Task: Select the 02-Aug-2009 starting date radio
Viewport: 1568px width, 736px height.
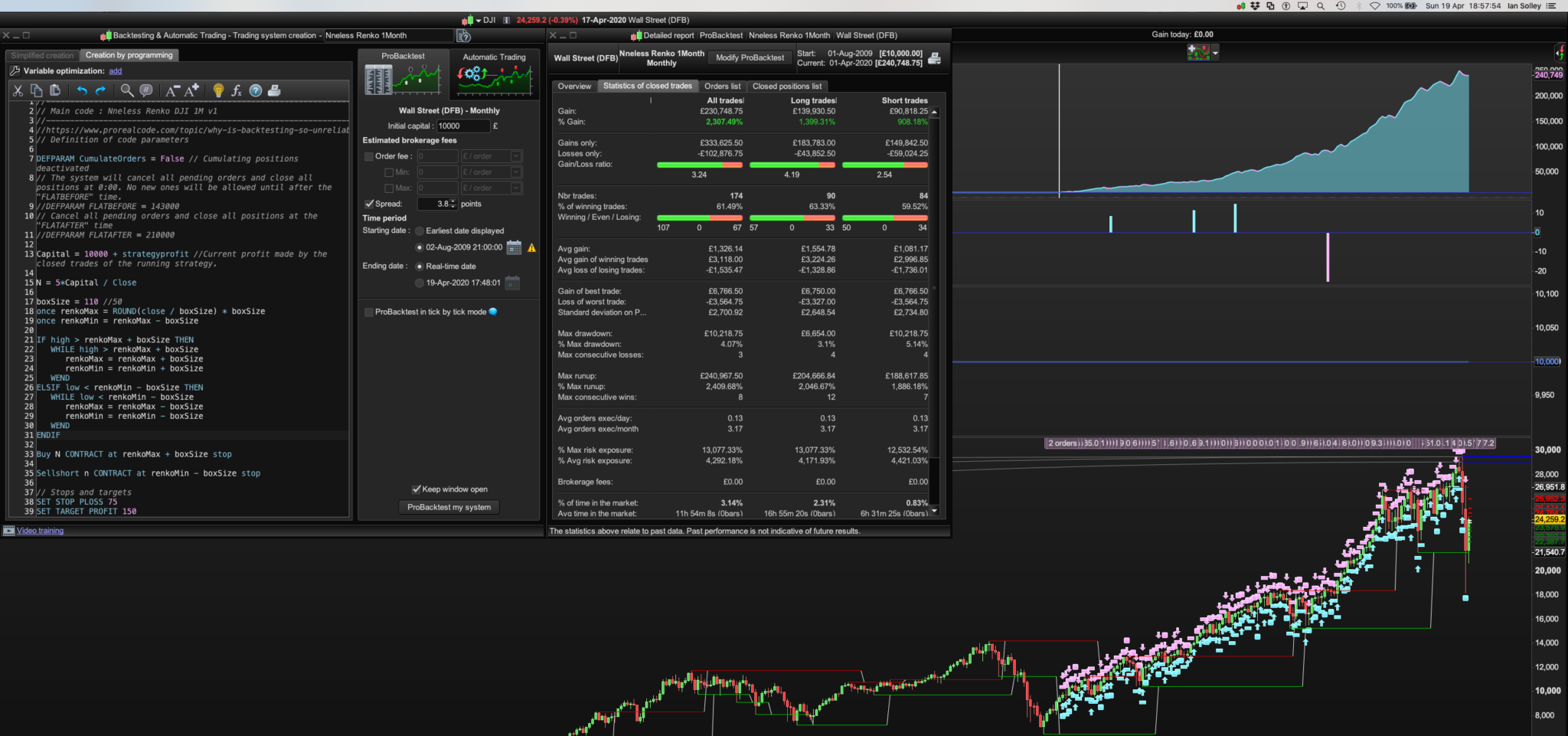Action: 420,247
